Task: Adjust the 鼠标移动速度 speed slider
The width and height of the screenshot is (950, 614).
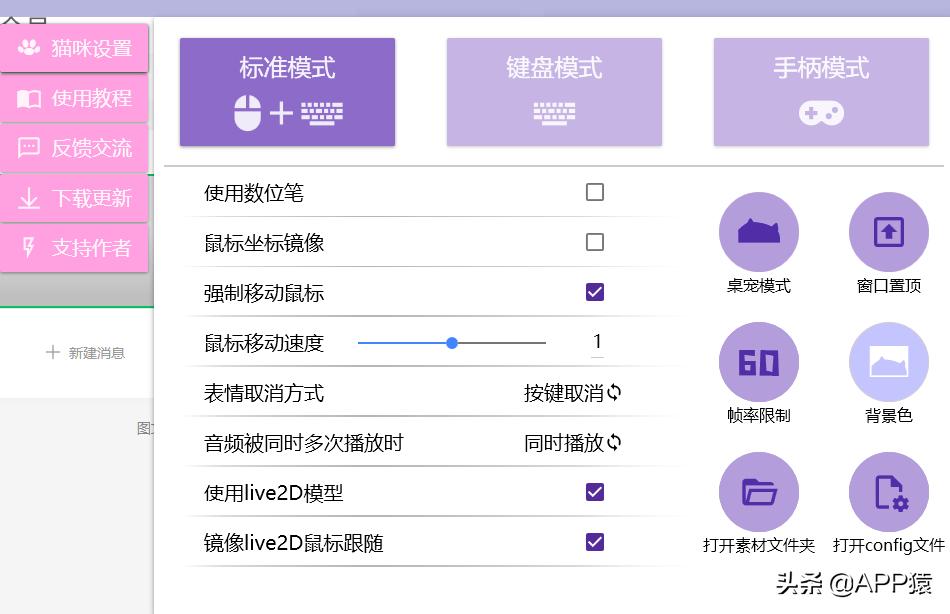Action: tap(451, 342)
